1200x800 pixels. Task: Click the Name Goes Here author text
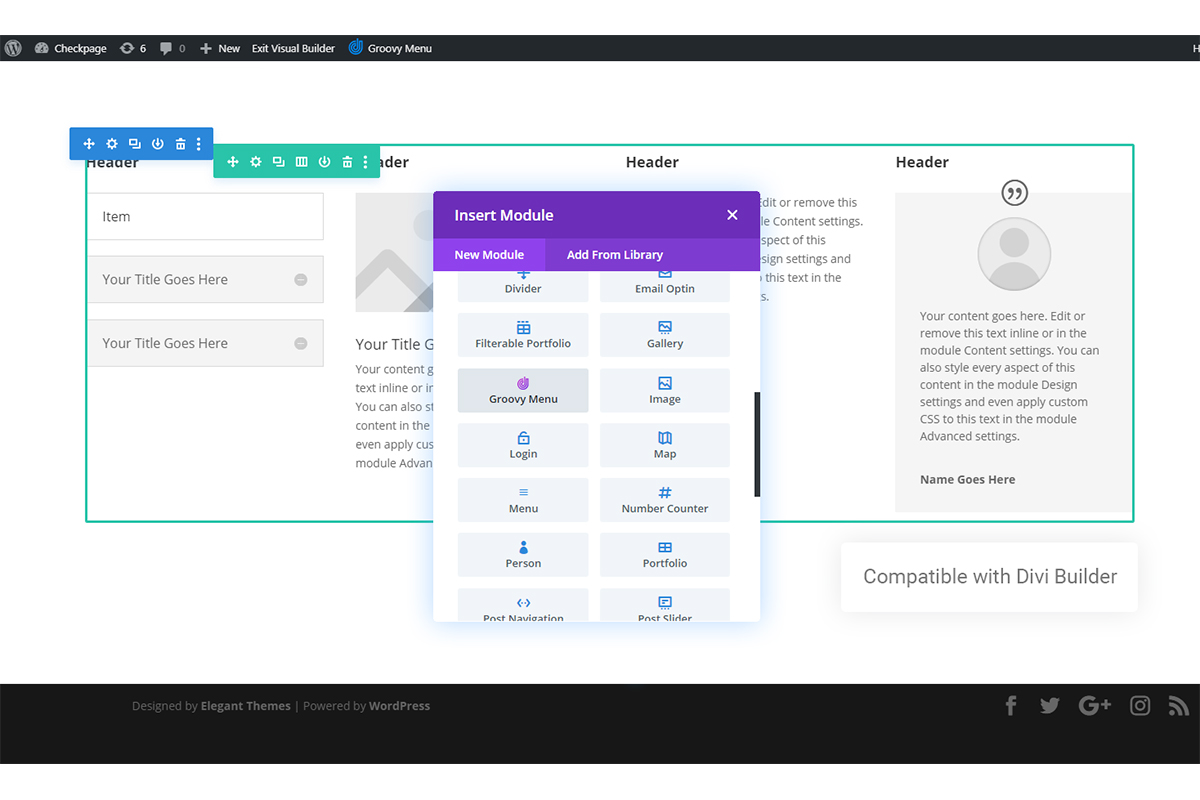point(967,480)
